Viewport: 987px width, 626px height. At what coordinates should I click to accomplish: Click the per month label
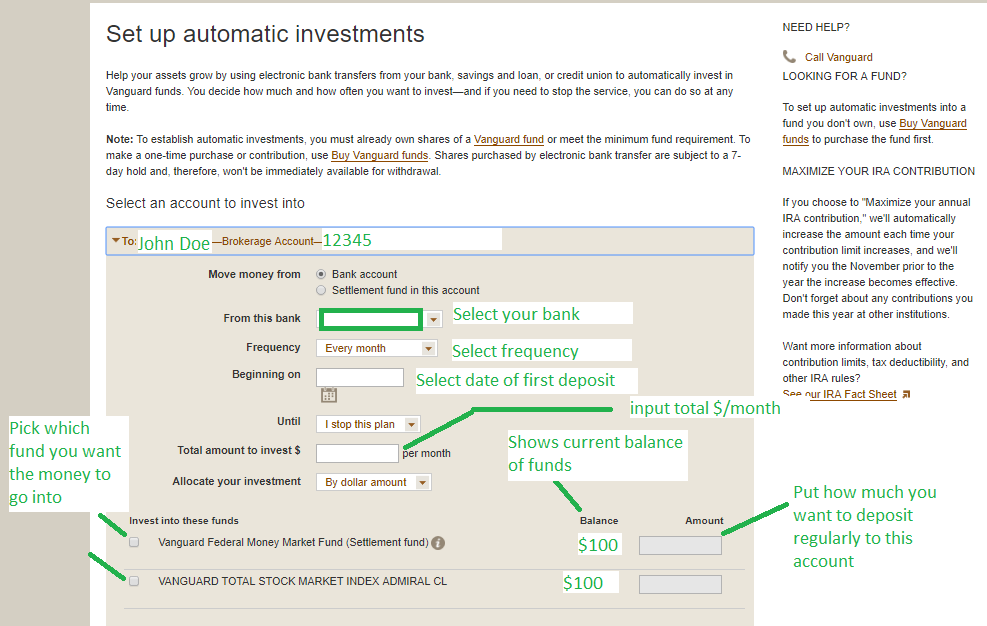click(x=426, y=453)
